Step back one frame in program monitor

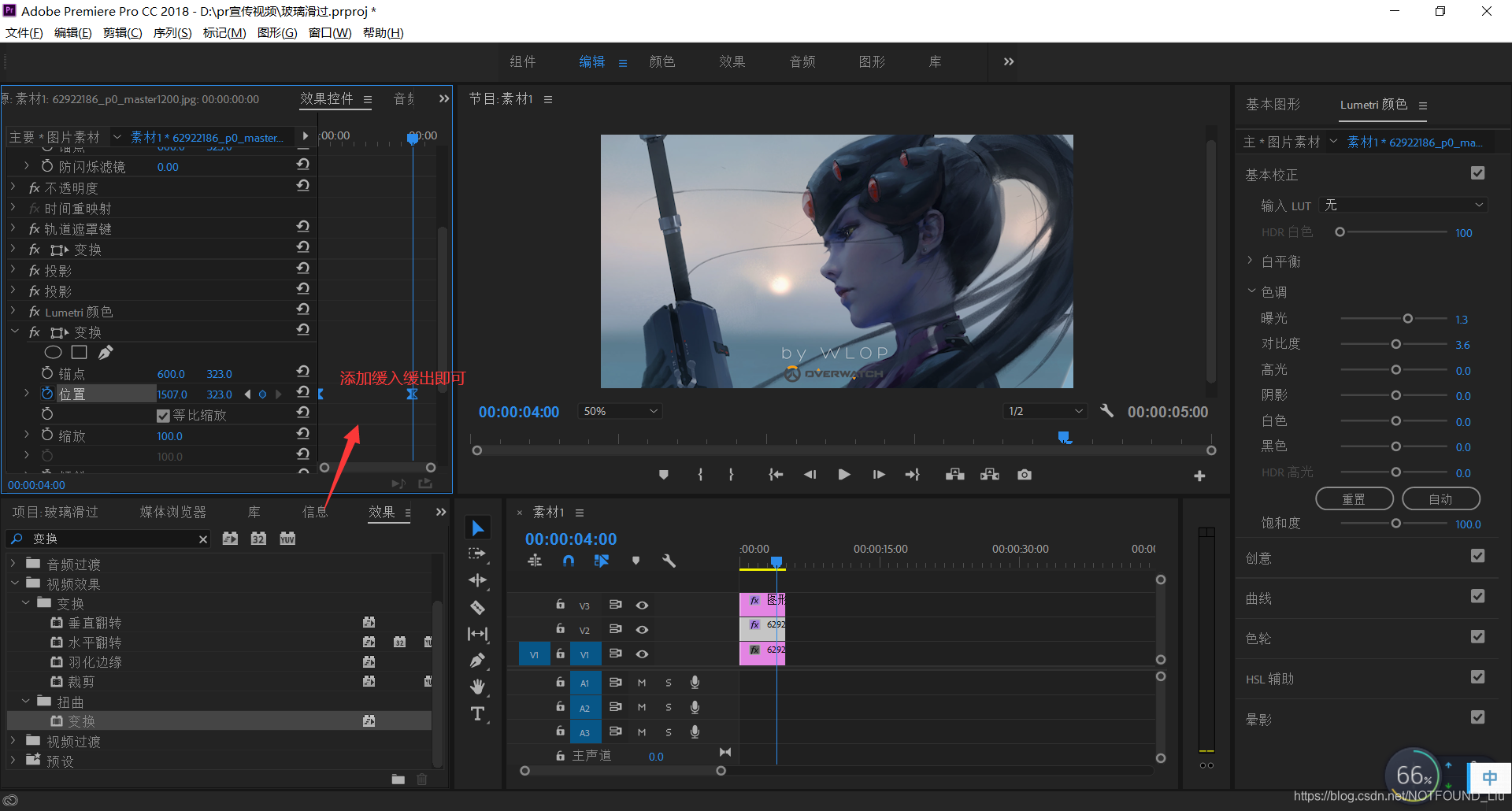(810, 475)
